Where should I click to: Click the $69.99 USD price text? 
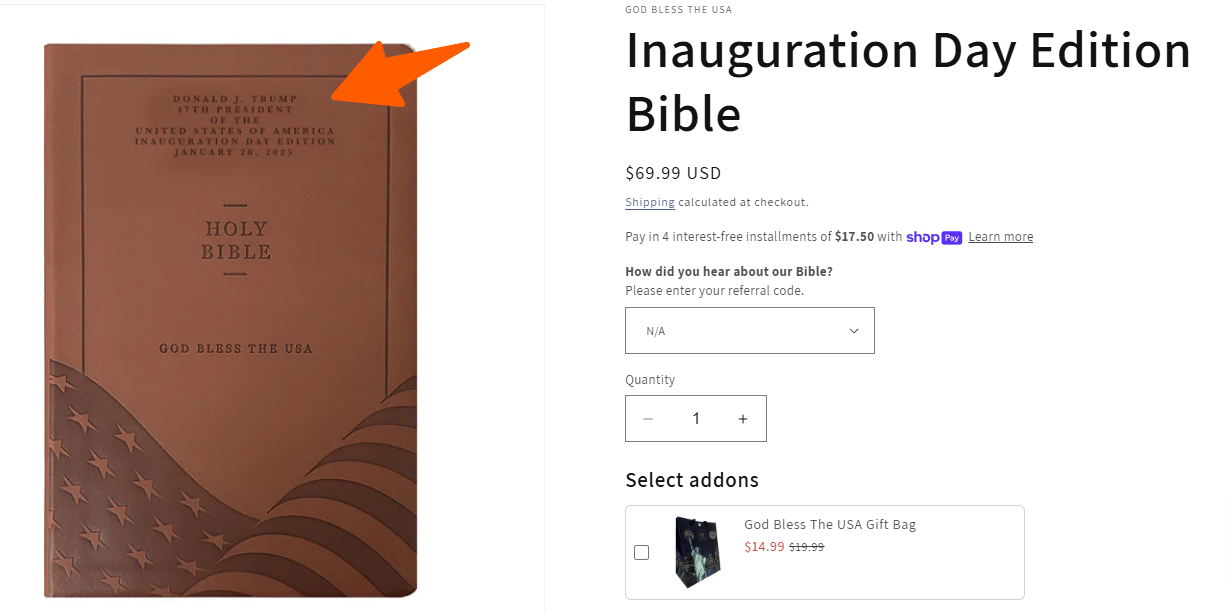(x=673, y=173)
